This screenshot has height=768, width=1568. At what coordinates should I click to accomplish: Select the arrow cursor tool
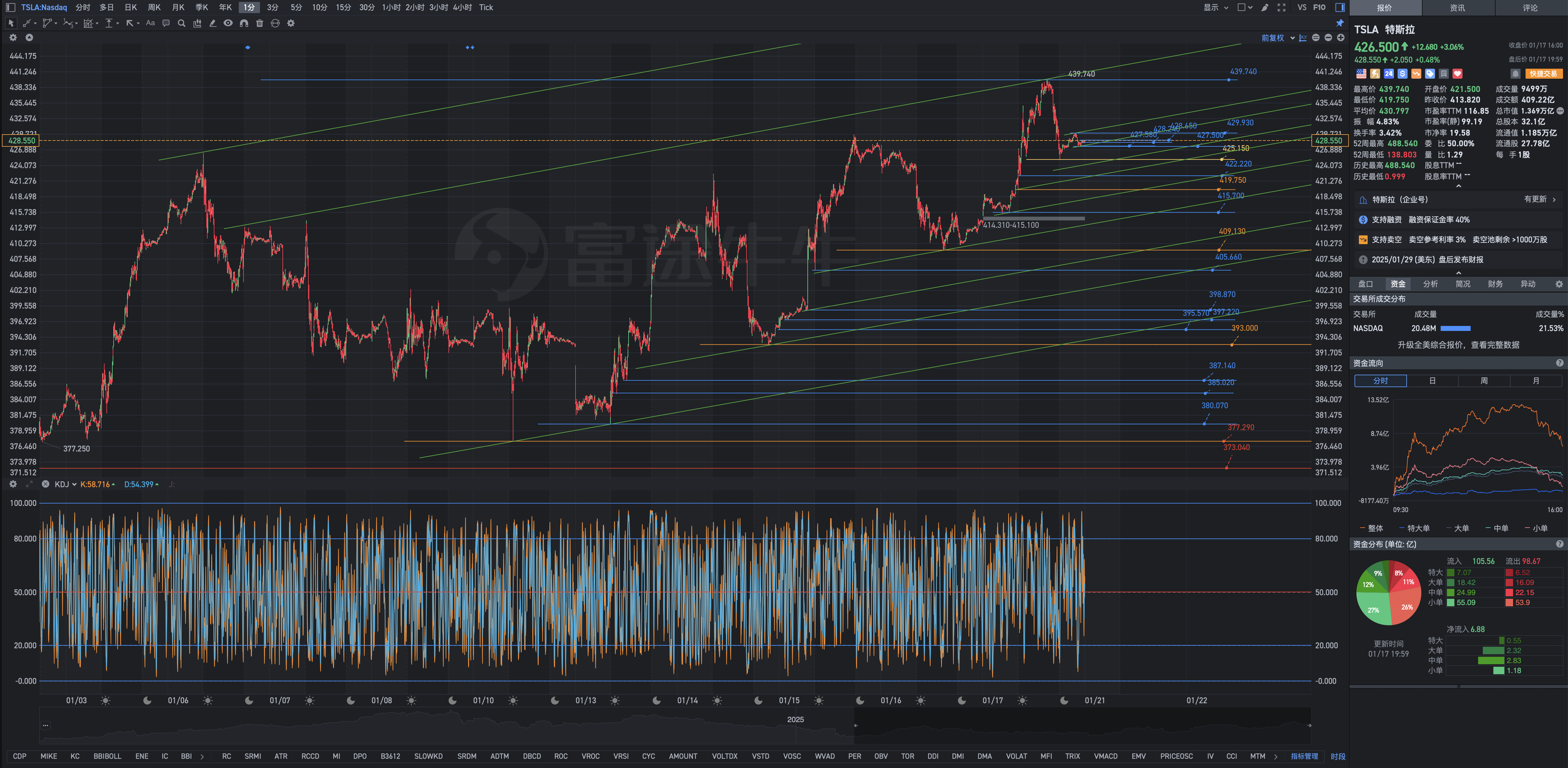coord(11,23)
